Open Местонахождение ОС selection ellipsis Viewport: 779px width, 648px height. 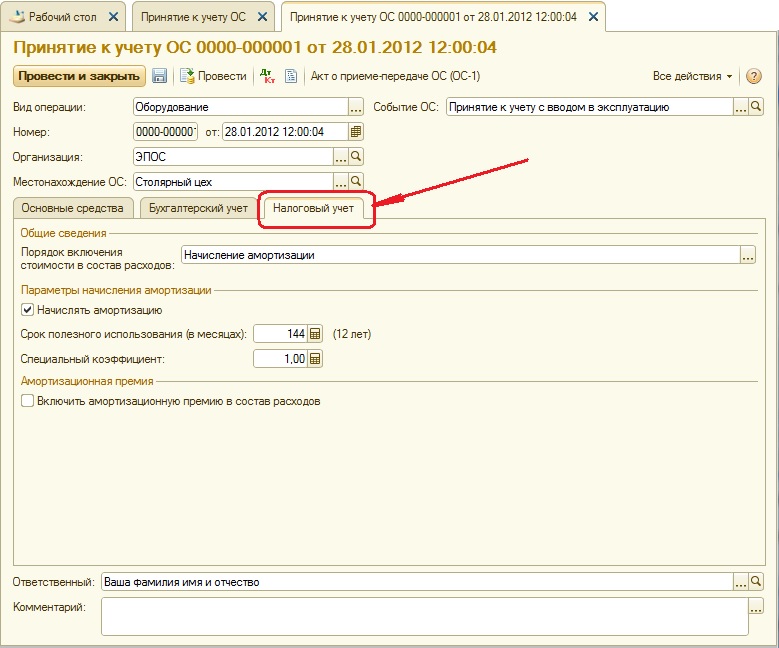340,182
